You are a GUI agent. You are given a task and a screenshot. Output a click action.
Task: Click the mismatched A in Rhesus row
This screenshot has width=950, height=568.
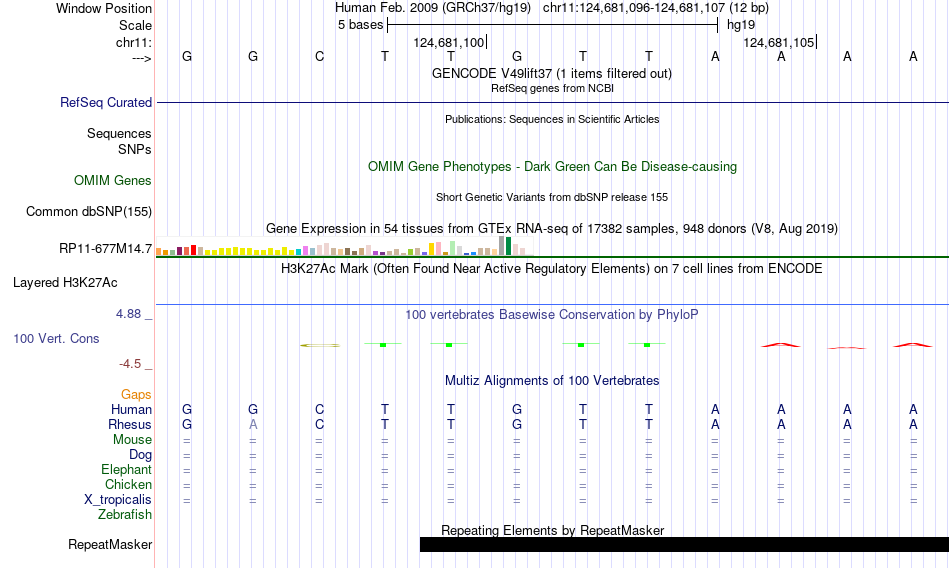point(253,424)
